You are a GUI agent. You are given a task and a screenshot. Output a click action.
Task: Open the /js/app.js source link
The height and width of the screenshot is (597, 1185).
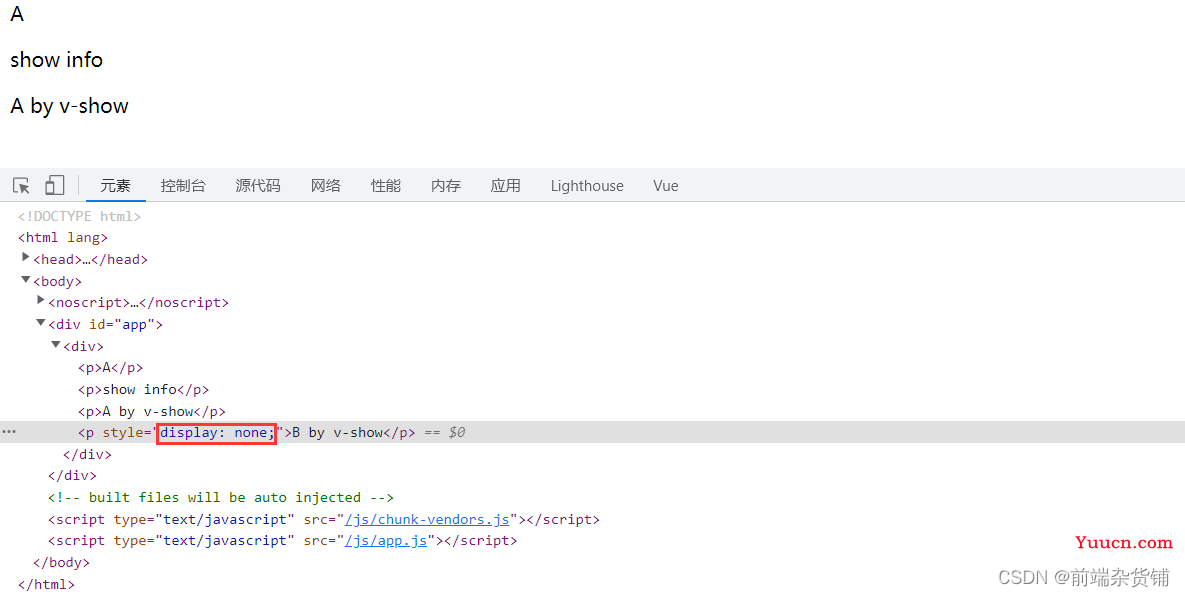click(385, 540)
